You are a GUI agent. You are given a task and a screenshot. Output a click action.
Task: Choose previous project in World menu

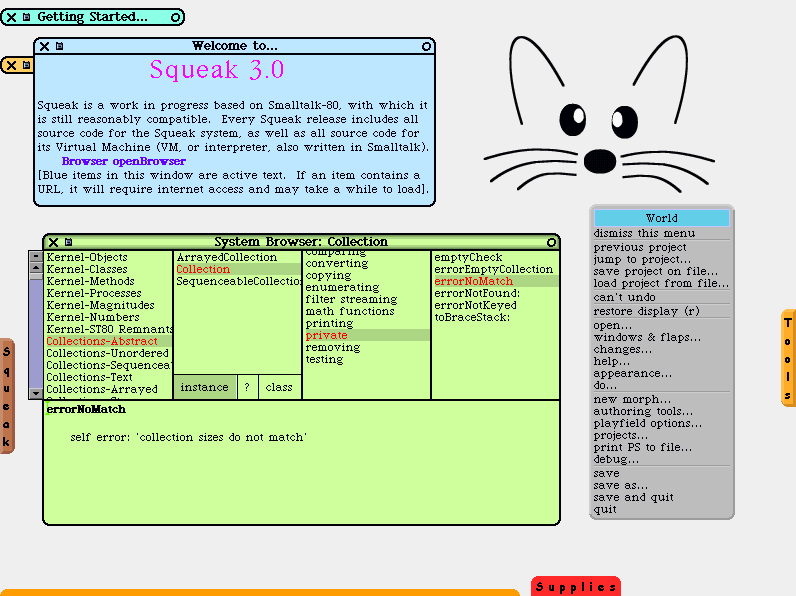[661, 247]
